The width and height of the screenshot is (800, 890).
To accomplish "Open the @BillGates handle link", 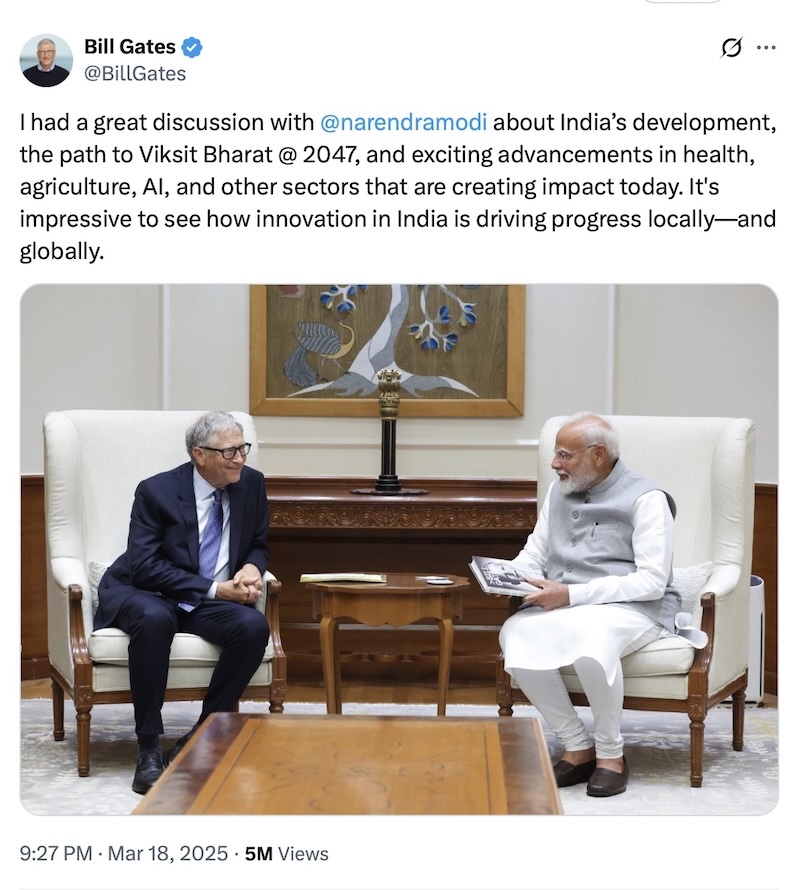I will coord(135,74).
